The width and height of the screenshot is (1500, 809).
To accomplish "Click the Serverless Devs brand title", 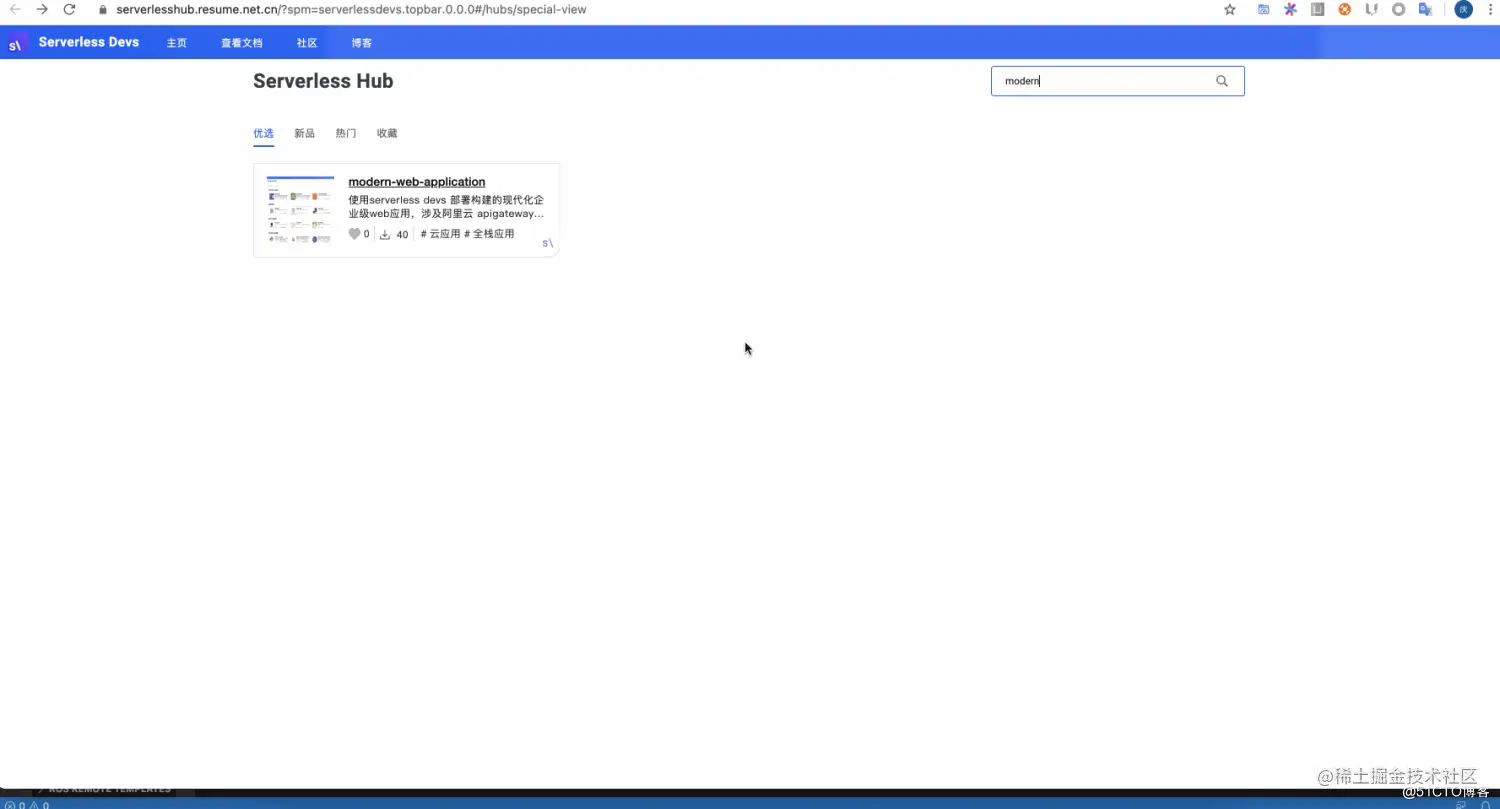I will (x=89, y=42).
